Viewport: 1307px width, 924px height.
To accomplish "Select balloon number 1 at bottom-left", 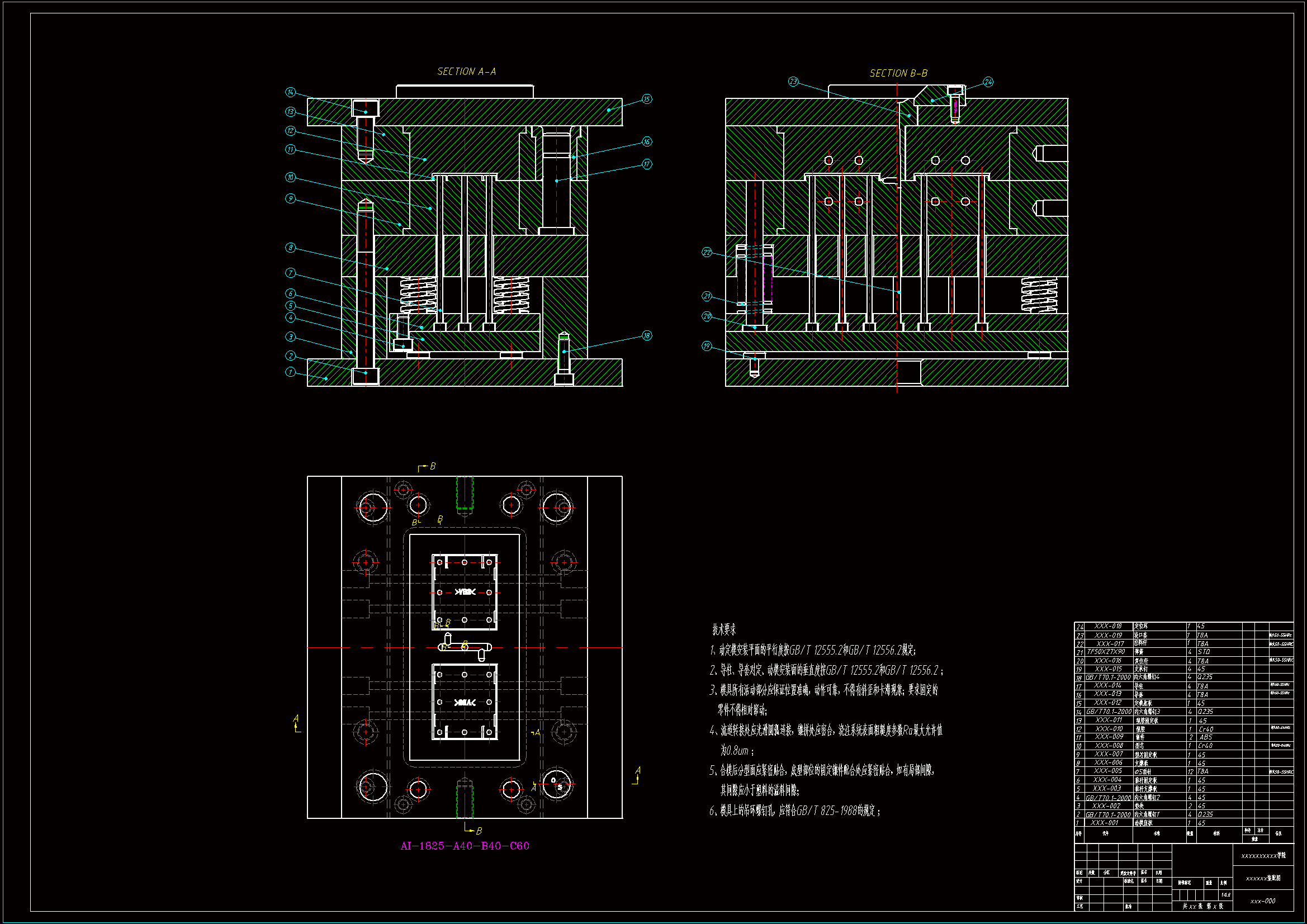I will click(x=290, y=372).
